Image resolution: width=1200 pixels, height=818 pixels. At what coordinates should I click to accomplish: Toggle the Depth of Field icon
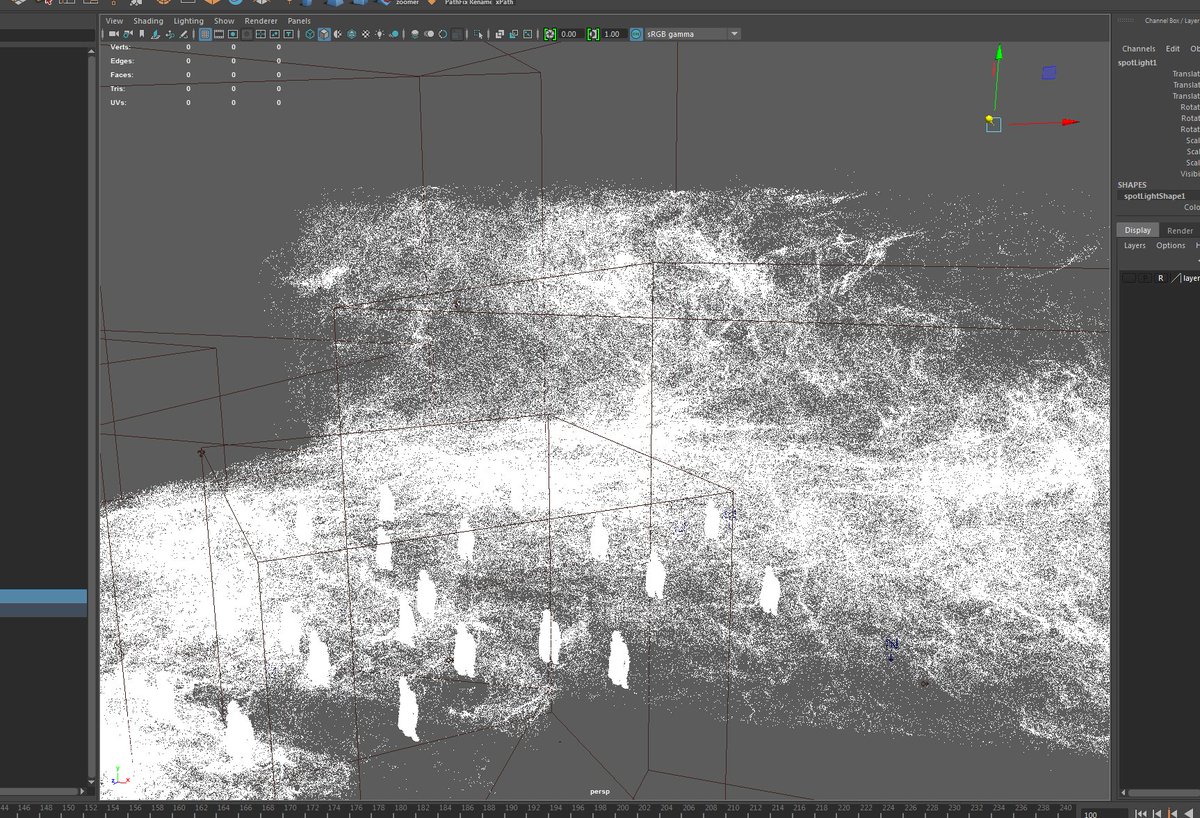[457, 34]
